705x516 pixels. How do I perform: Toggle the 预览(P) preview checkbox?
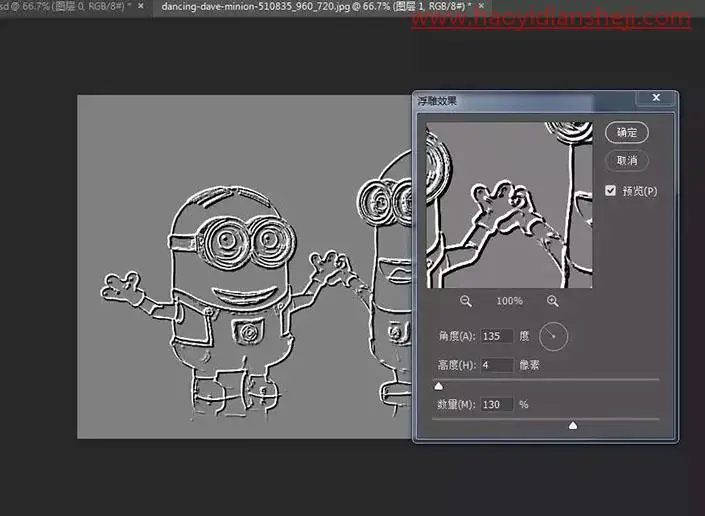tap(610, 191)
